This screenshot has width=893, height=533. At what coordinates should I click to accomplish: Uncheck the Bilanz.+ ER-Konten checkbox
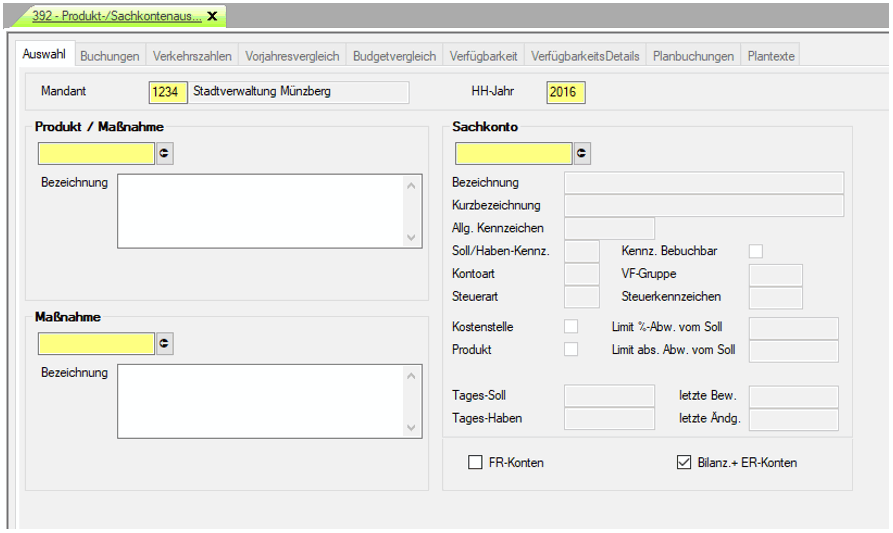(x=684, y=462)
